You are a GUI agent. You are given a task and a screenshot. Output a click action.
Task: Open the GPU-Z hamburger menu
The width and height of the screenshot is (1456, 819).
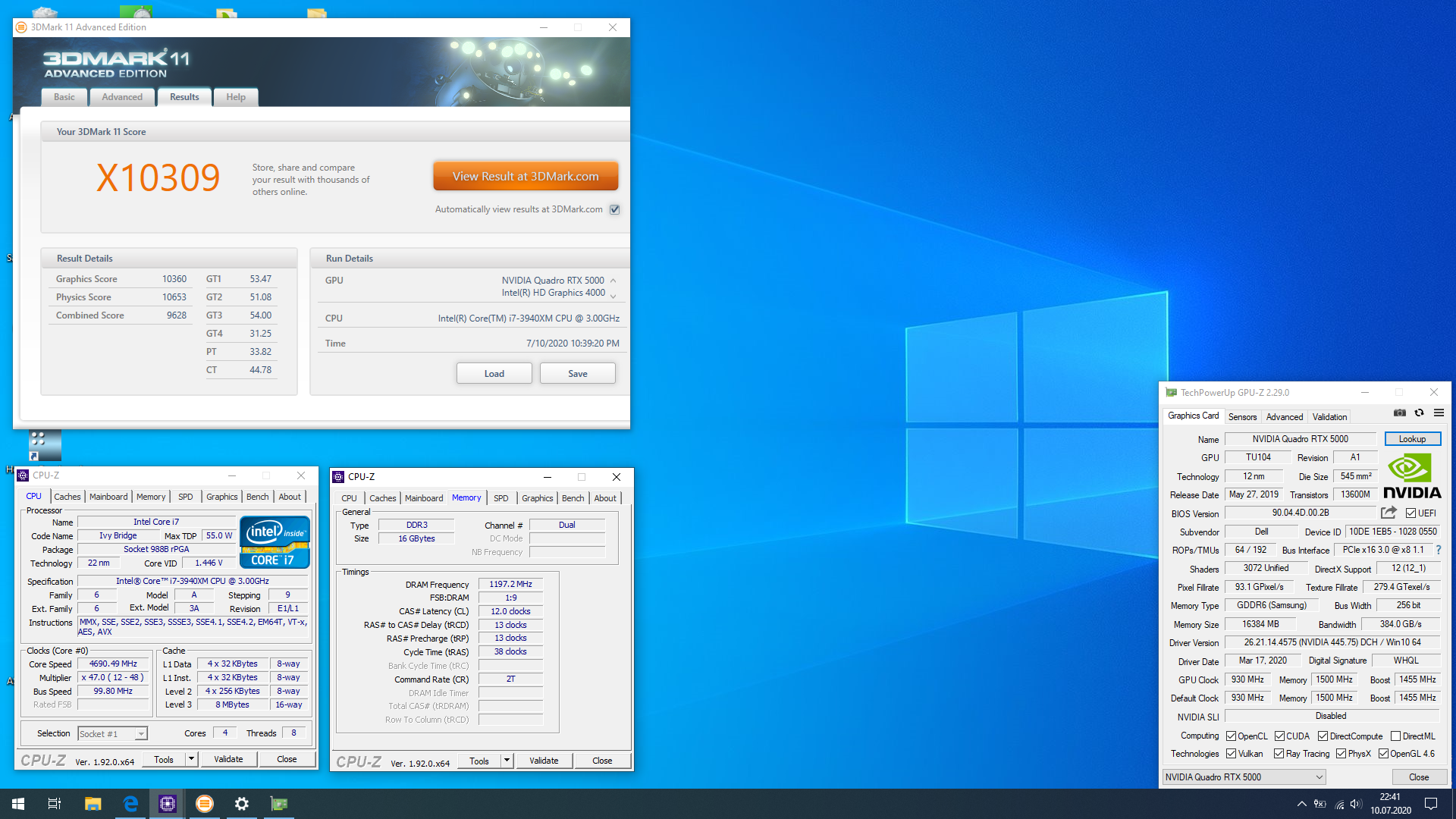point(1439,413)
